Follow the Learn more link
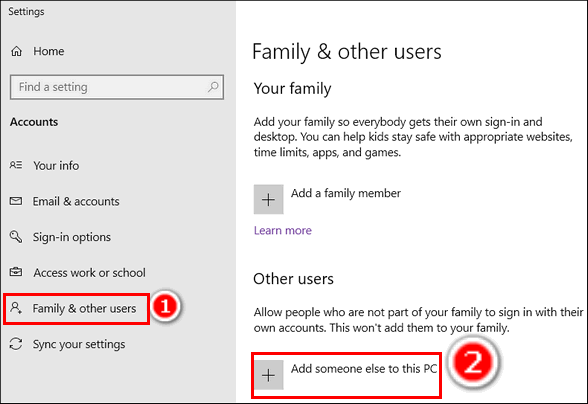Image resolution: width=588 pixels, height=404 pixels. [x=283, y=230]
